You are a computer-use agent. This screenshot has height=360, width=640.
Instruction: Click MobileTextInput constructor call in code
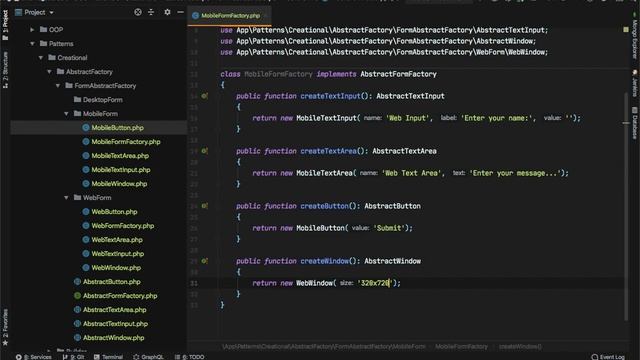(x=327, y=118)
